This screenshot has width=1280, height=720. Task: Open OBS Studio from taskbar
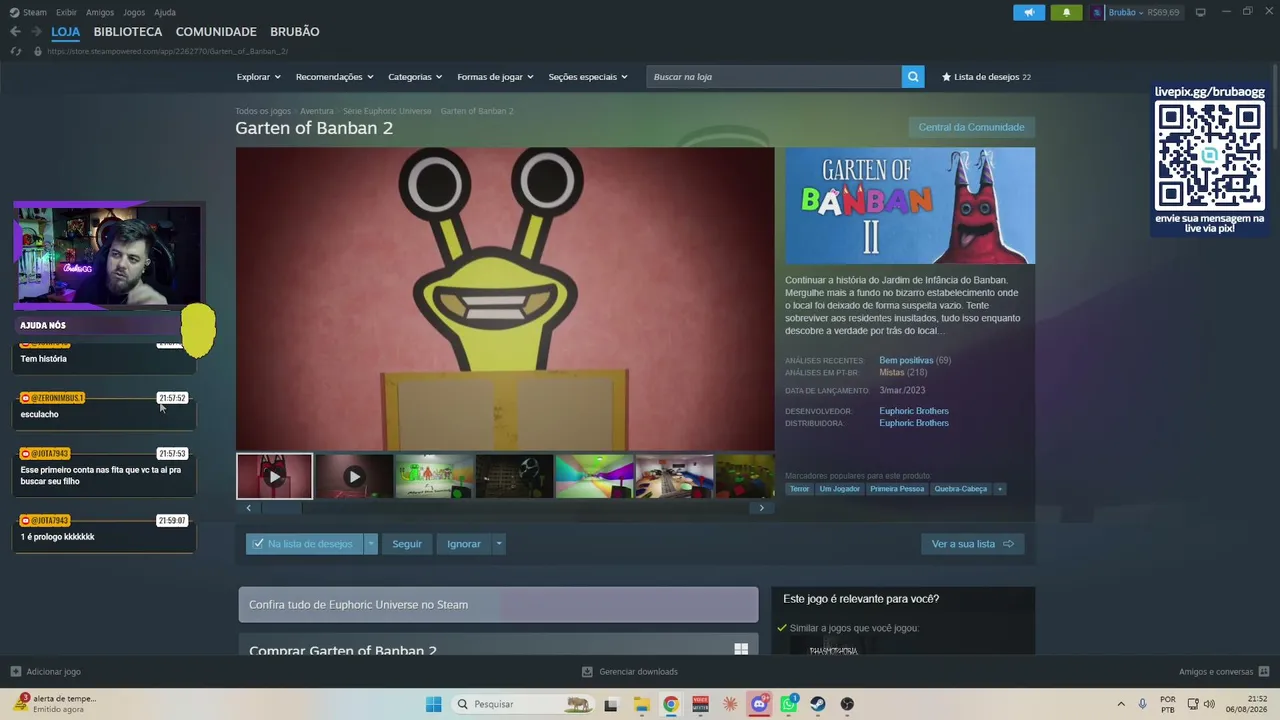847,704
